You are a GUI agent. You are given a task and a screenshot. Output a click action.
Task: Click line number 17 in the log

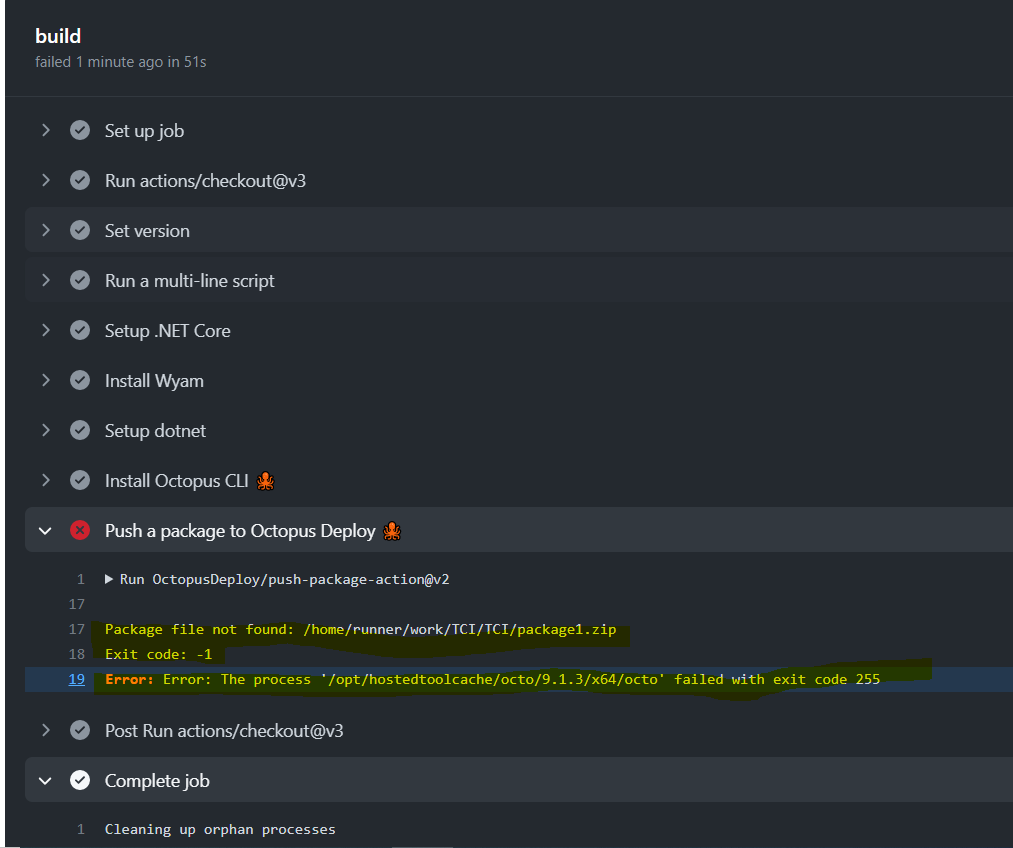[77, 628]
